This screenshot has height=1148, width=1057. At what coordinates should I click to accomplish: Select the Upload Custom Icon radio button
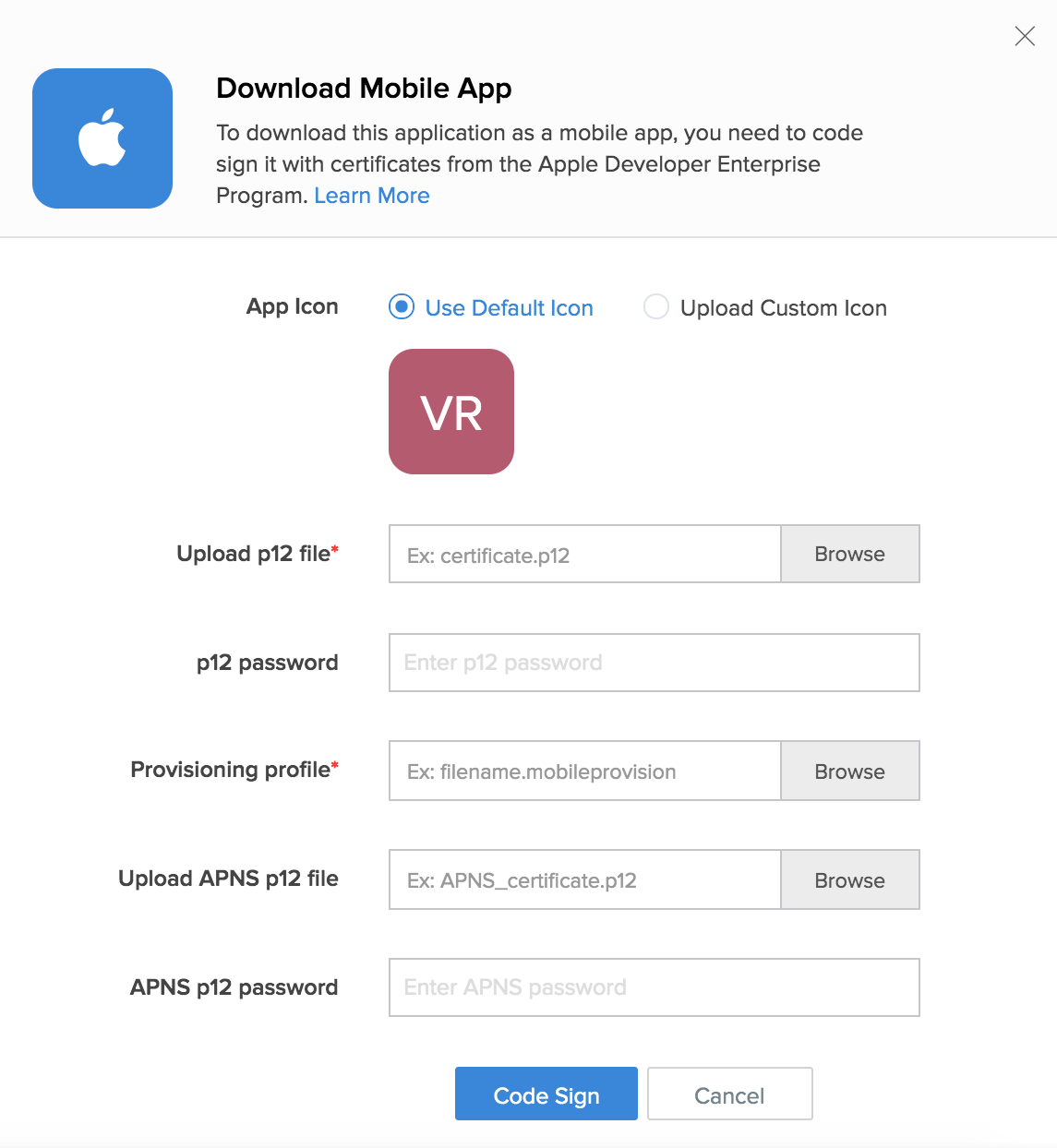tap(656, 306)
